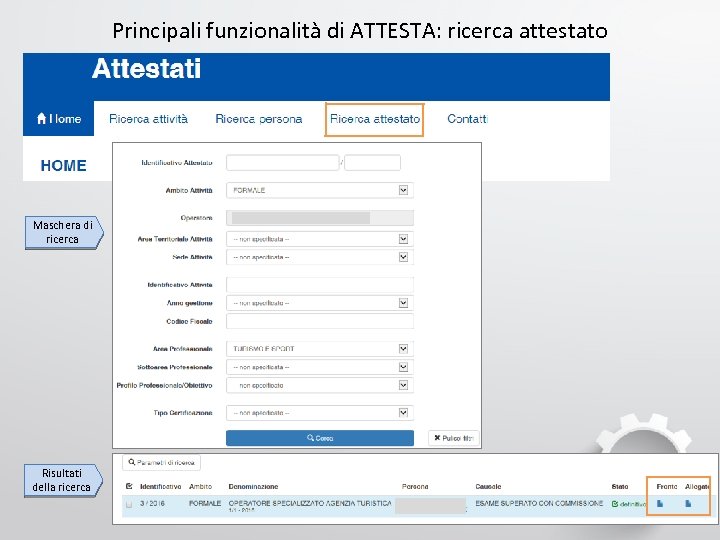
Task: Click the Ambito column header
Action: click(x=201, y=486)
